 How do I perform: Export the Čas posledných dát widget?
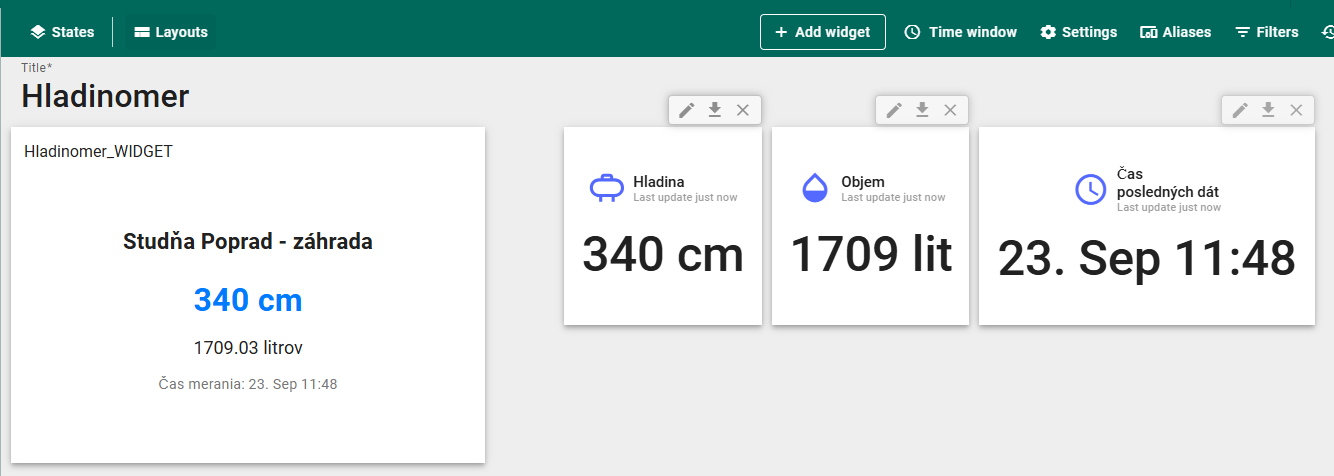point(1268,110)
